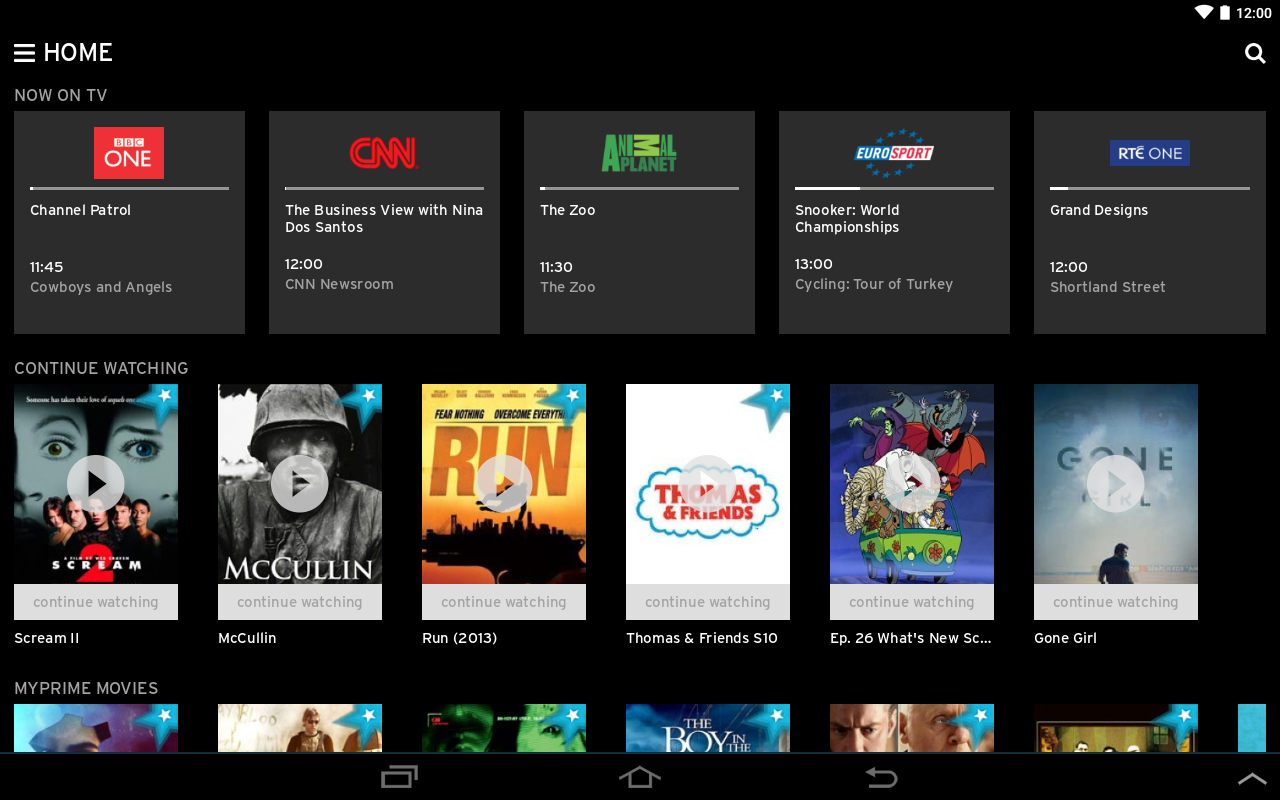Click continue watching under Thomas & Friends
Image resolution: width=1280 pixels, height=800 pixels.
click(x=708, y=602)
